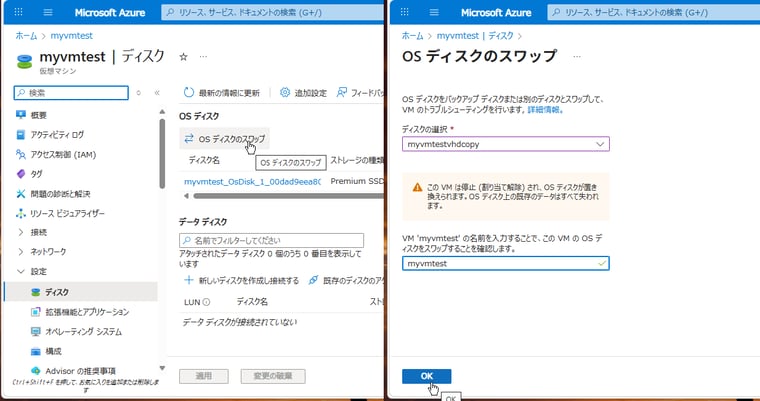Viewport: 760px width, 401px height.
Task: Click OS ディスクのスワップ button
Action: (x=224, y=139)
